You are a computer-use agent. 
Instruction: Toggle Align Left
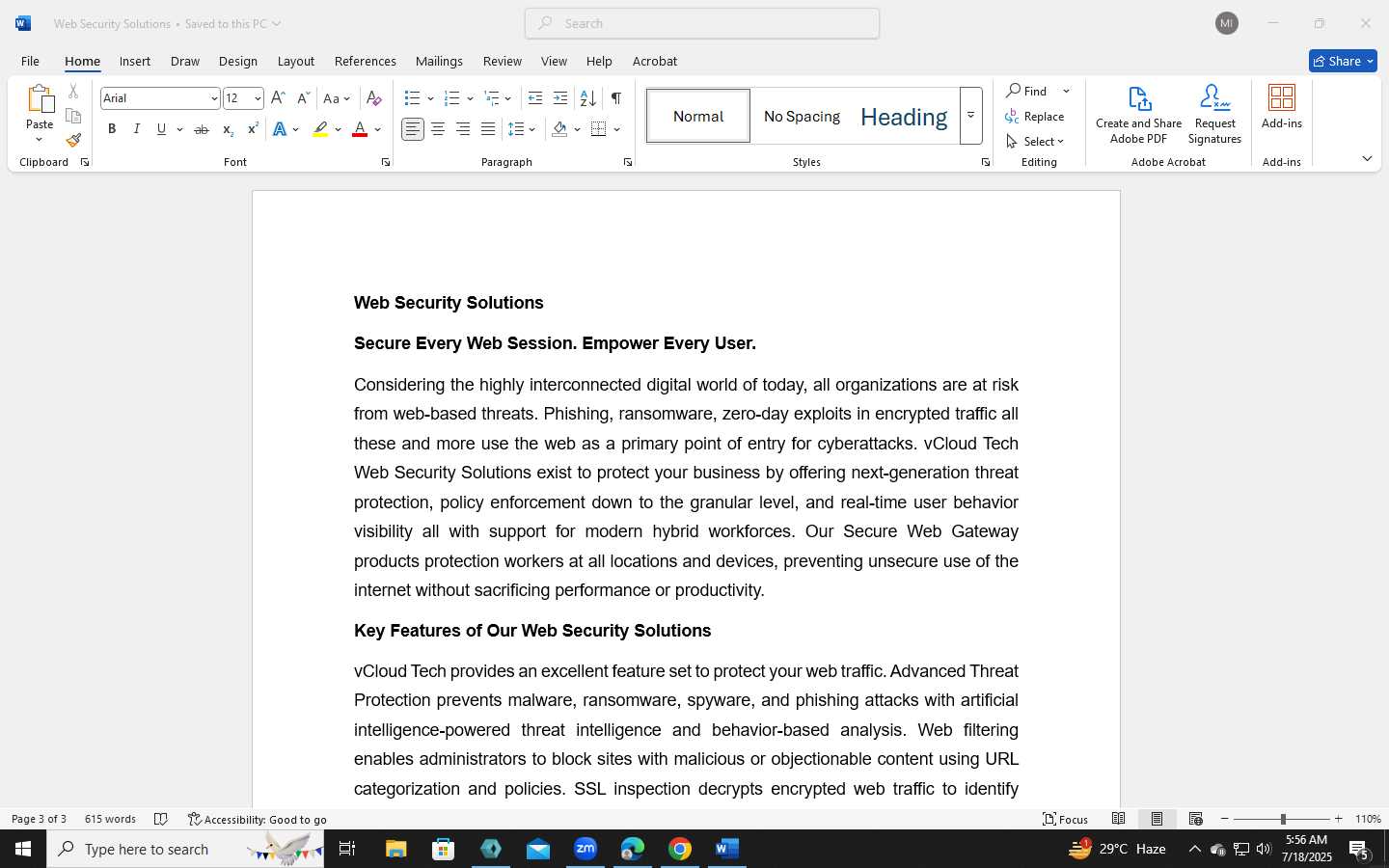point(413,129)
